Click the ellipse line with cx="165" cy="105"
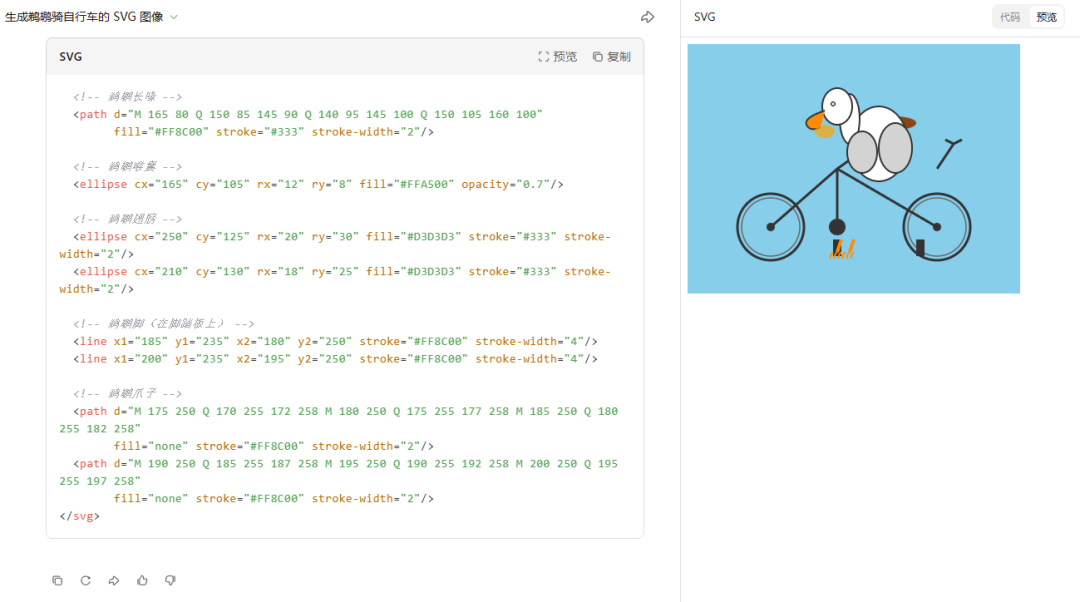This screenshot has height=602, width=1080. (x=318, y=184)
